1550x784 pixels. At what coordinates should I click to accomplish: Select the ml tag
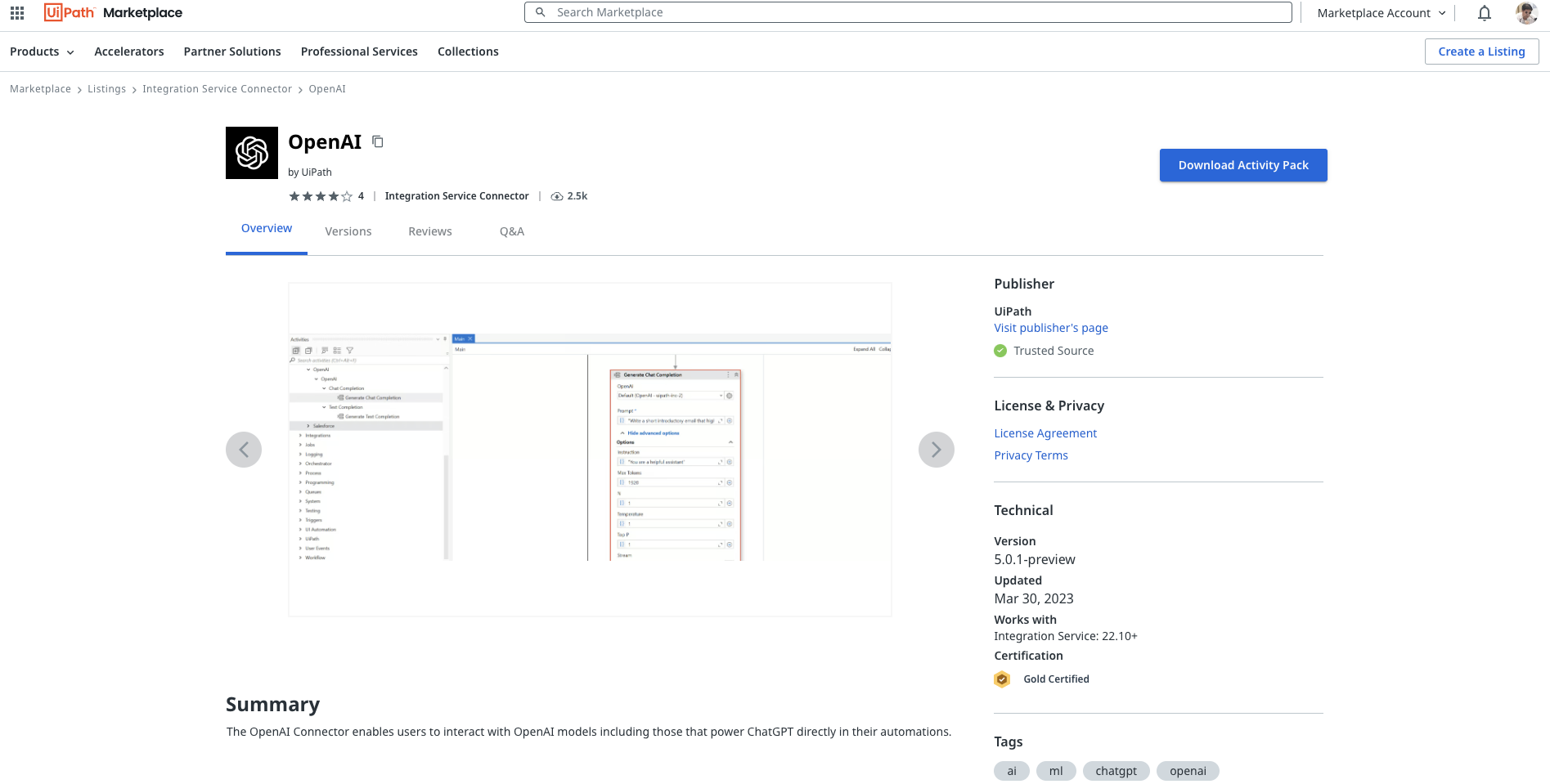tap(1056, 771)
